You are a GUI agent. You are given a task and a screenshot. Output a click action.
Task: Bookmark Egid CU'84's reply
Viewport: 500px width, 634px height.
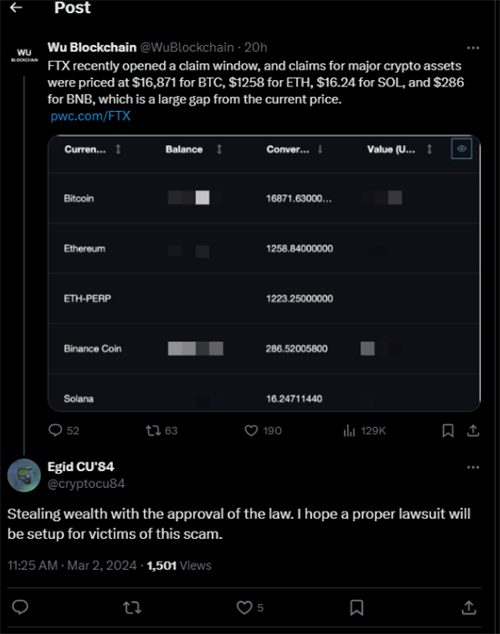357,607
